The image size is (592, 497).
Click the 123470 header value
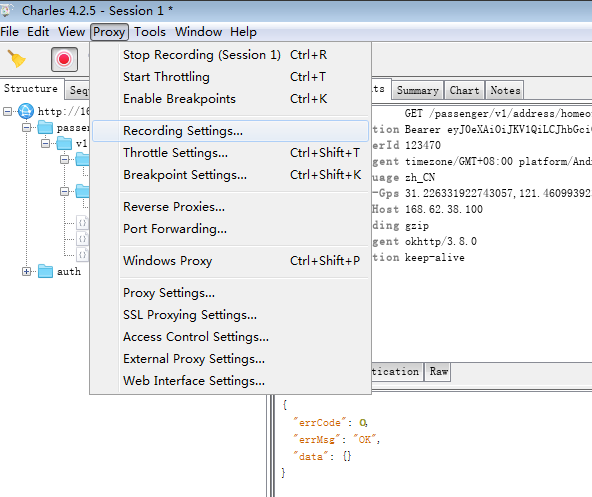click(423, 145)
